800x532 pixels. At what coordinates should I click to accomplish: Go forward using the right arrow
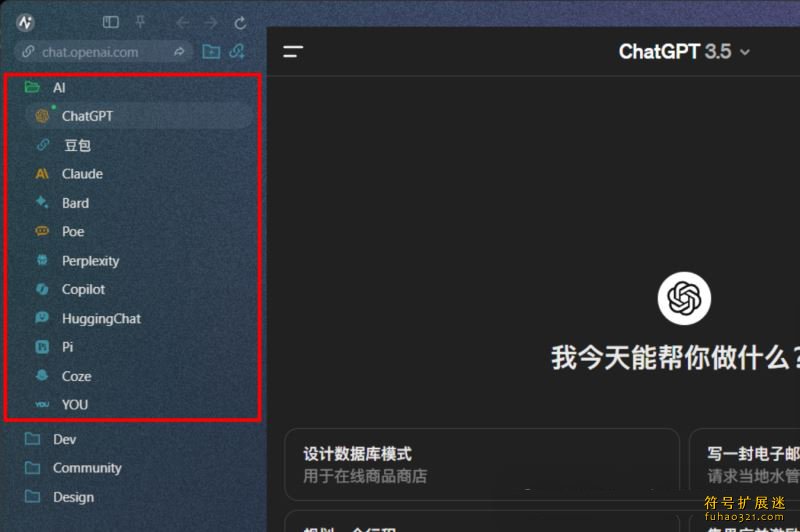click(x=211, y=22)
